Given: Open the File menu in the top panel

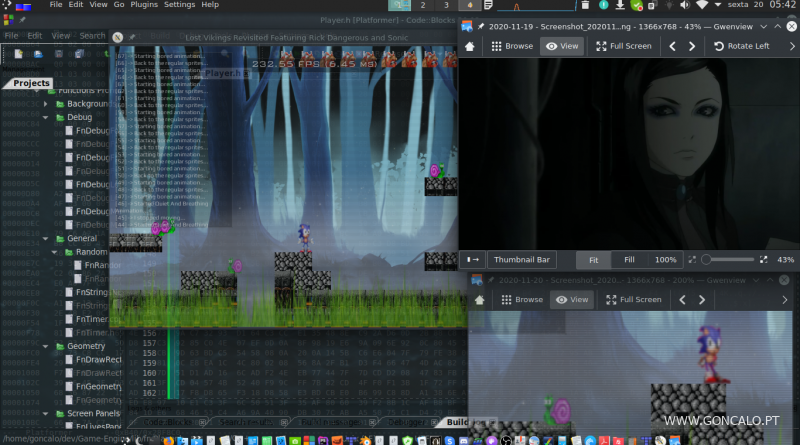Looking at the screenshot, I should (56, 5).
